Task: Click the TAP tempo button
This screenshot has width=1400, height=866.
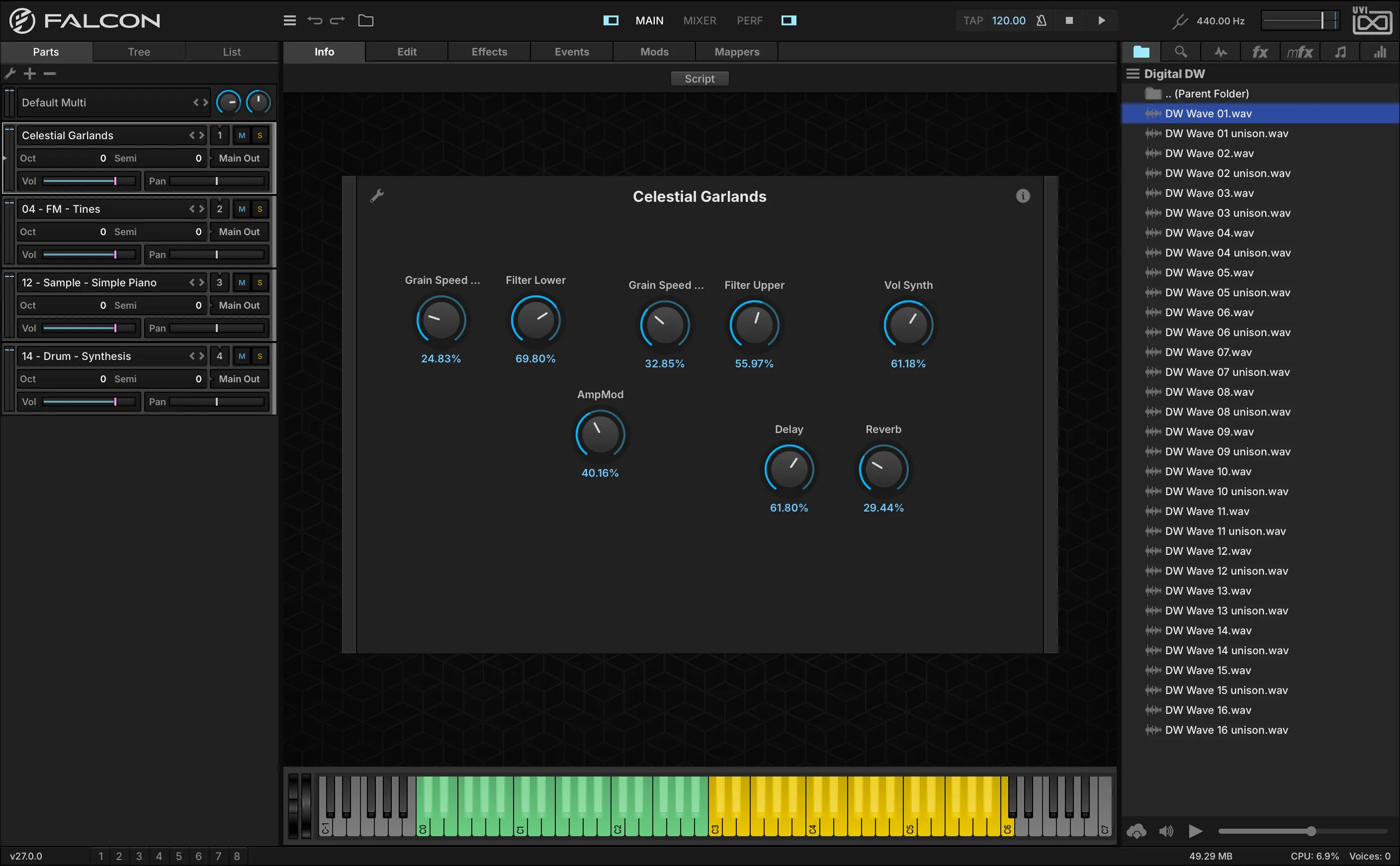Action: click(972, 20)
